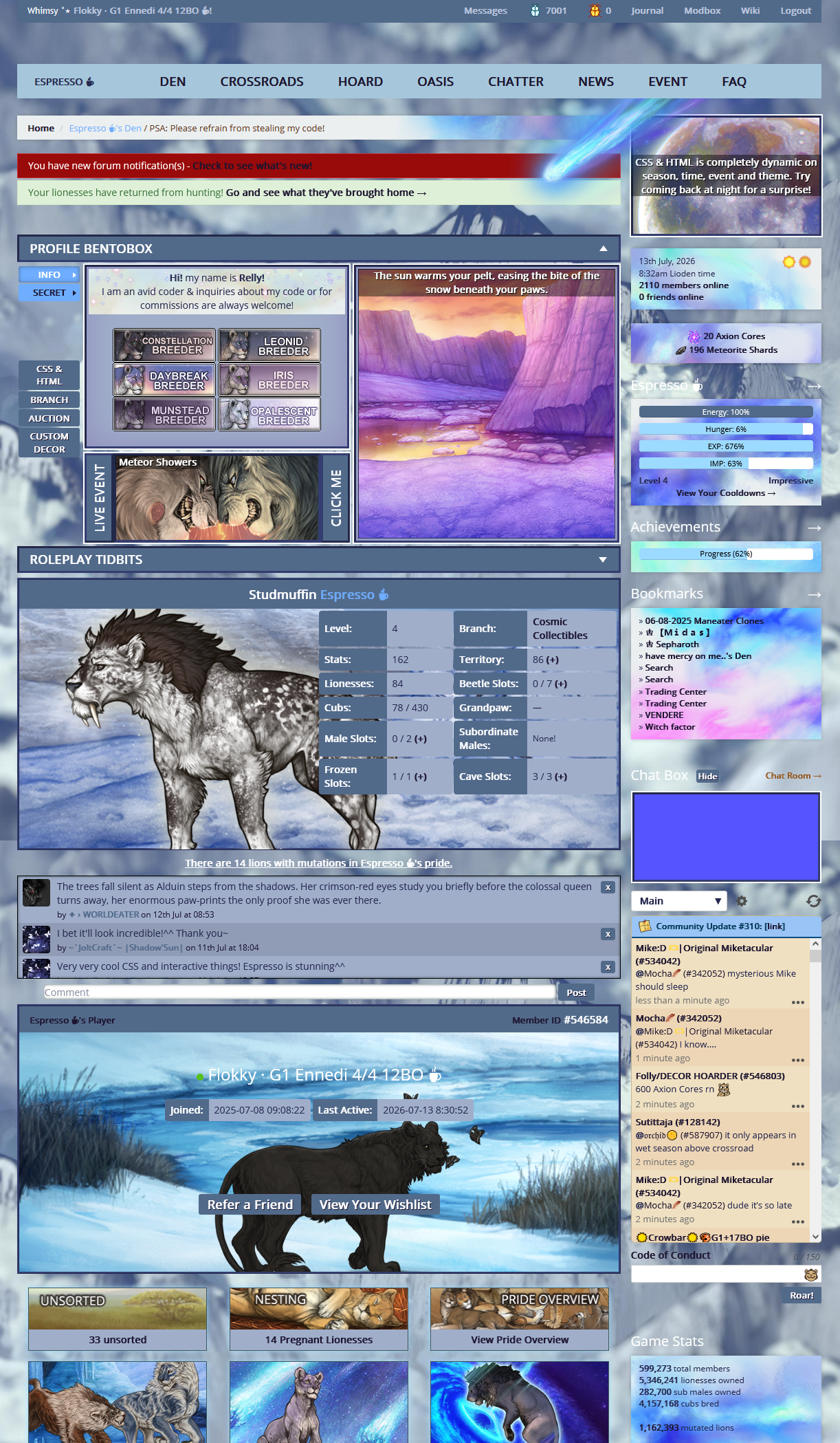Remove the 'Very very cool CSS' comment
Viewport: 840px width, 1443px height.
(x=608, y=967)
